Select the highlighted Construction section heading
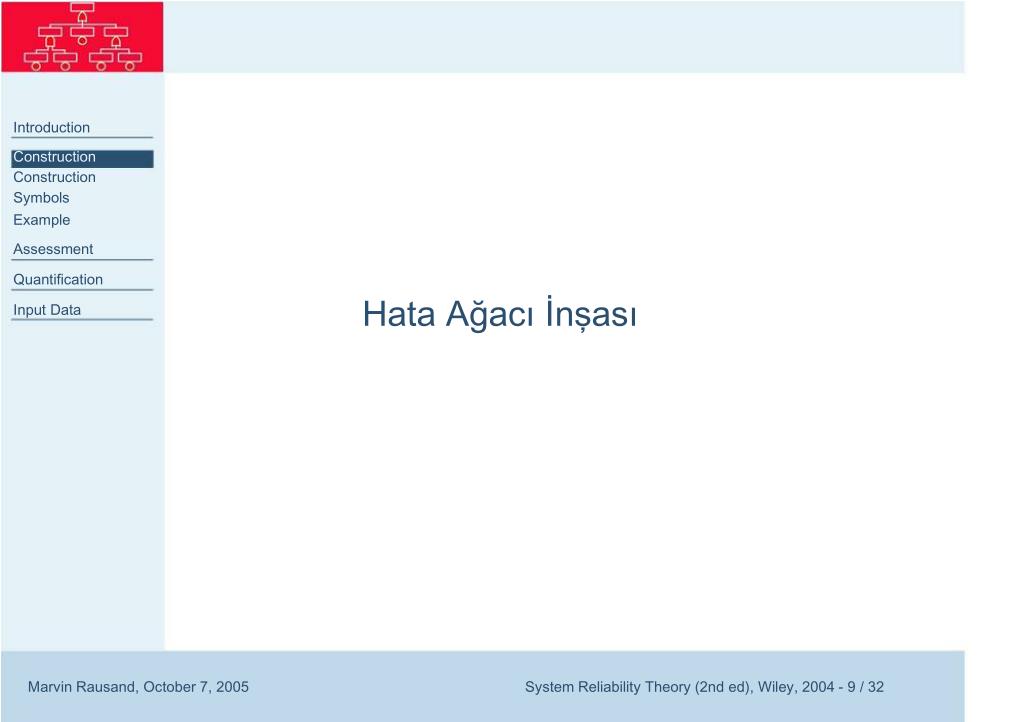Screen dimensions: 1024x722 click(82, 159)
